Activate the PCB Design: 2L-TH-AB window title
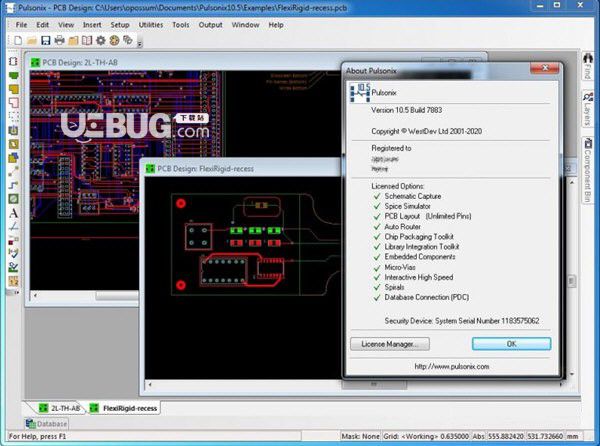 tap(80, 62)
